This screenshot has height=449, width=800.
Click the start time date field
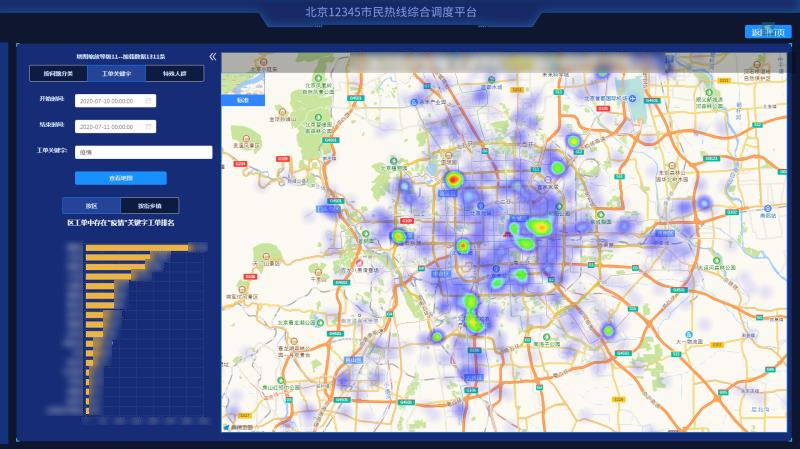[110, 101]
